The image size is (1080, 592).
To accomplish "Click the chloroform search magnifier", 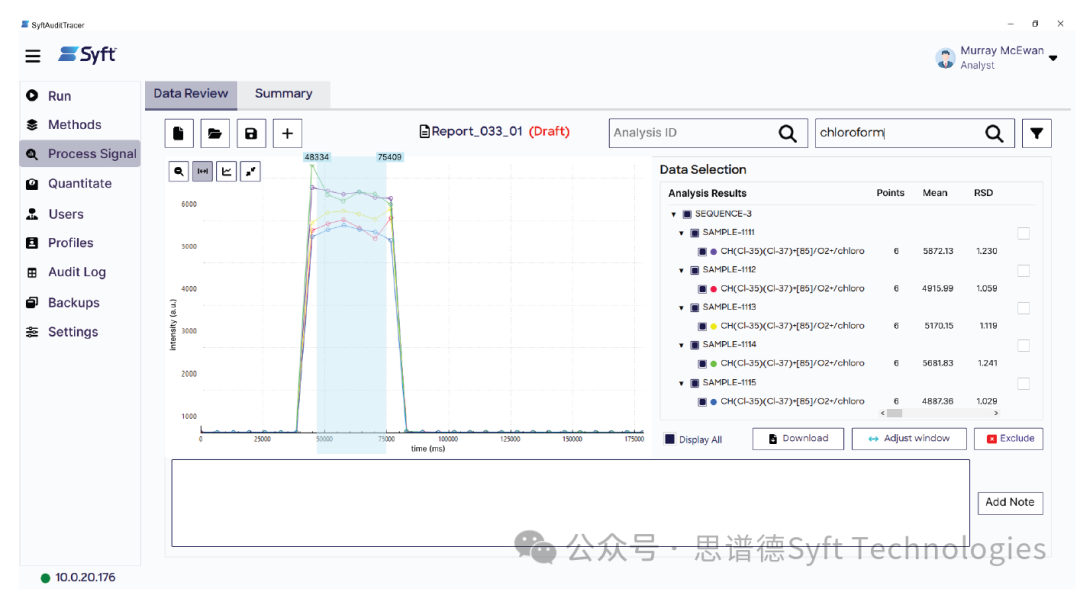I will pyautogui.click(x=994, y=133).
